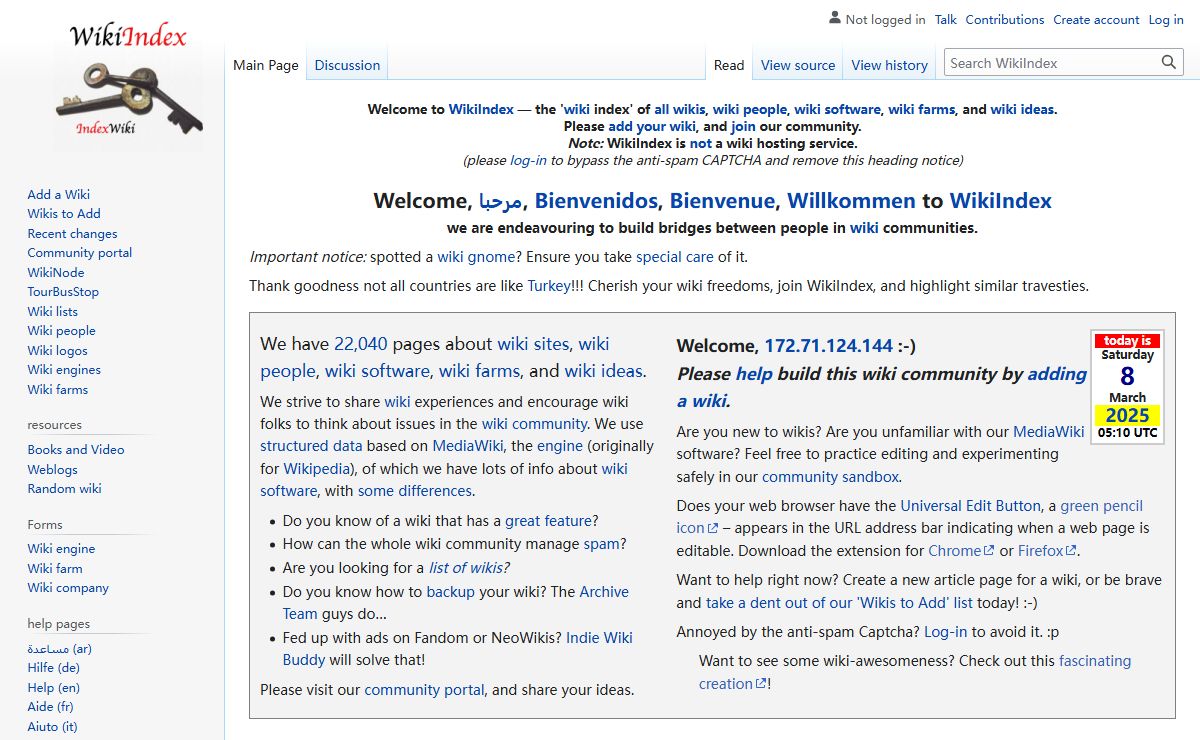Open the Community portal sidebar link

coord(80,252)
